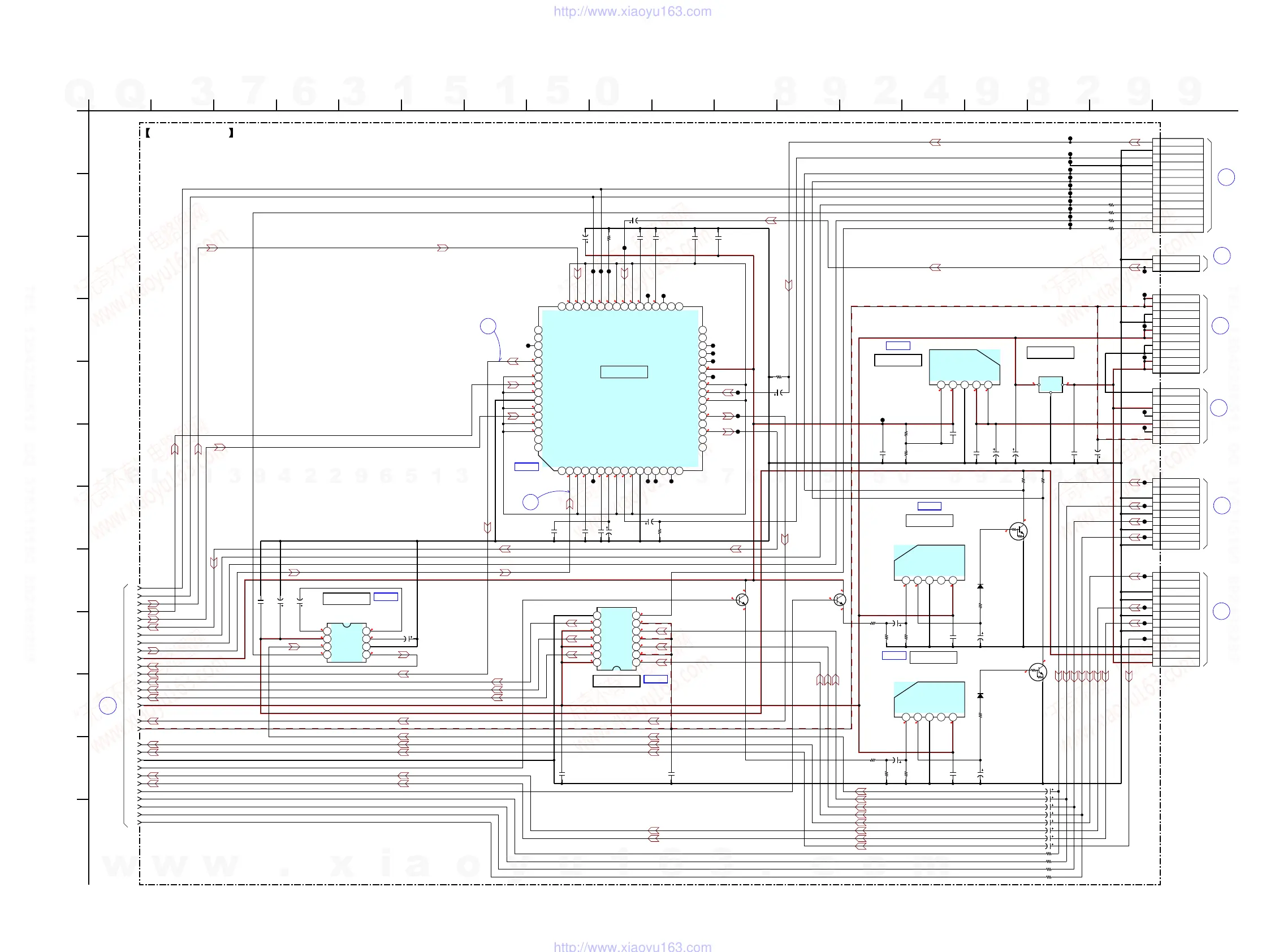Click the blue circle marker upper-left of large IC
Screen dimensions: 1266x952
pos(487,326)
